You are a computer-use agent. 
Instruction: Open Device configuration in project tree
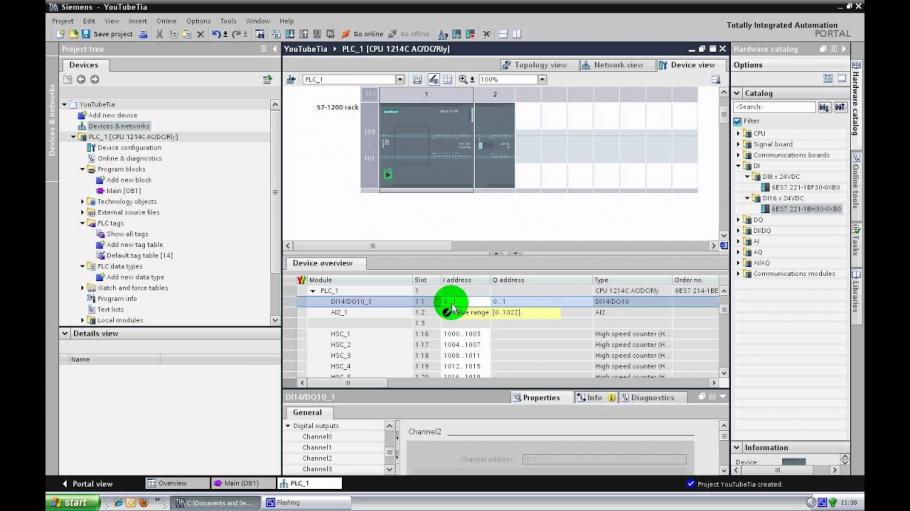point(129,148)
